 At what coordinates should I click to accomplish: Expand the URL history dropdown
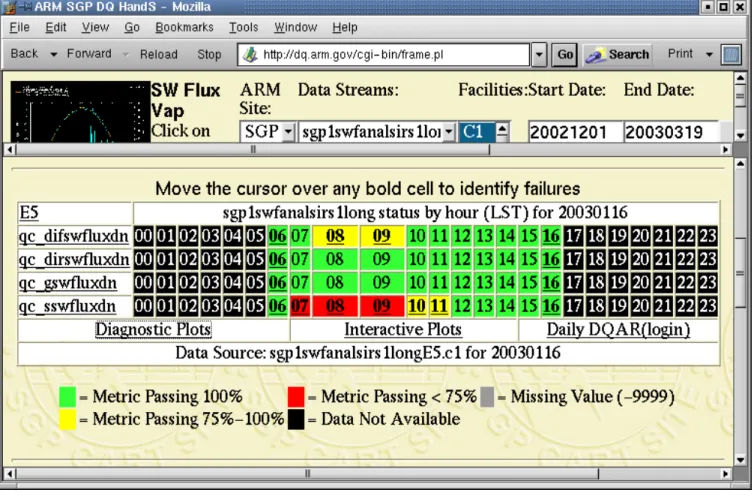539,54
